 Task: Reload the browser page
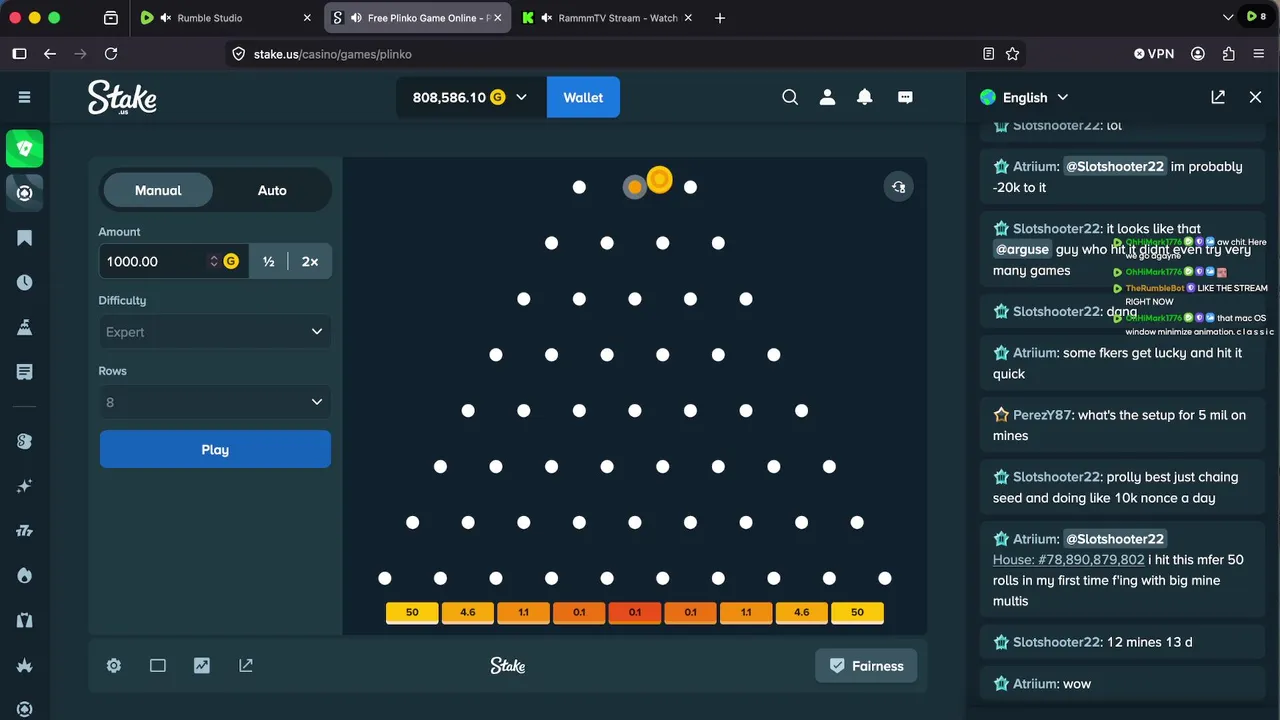[111, 54]
